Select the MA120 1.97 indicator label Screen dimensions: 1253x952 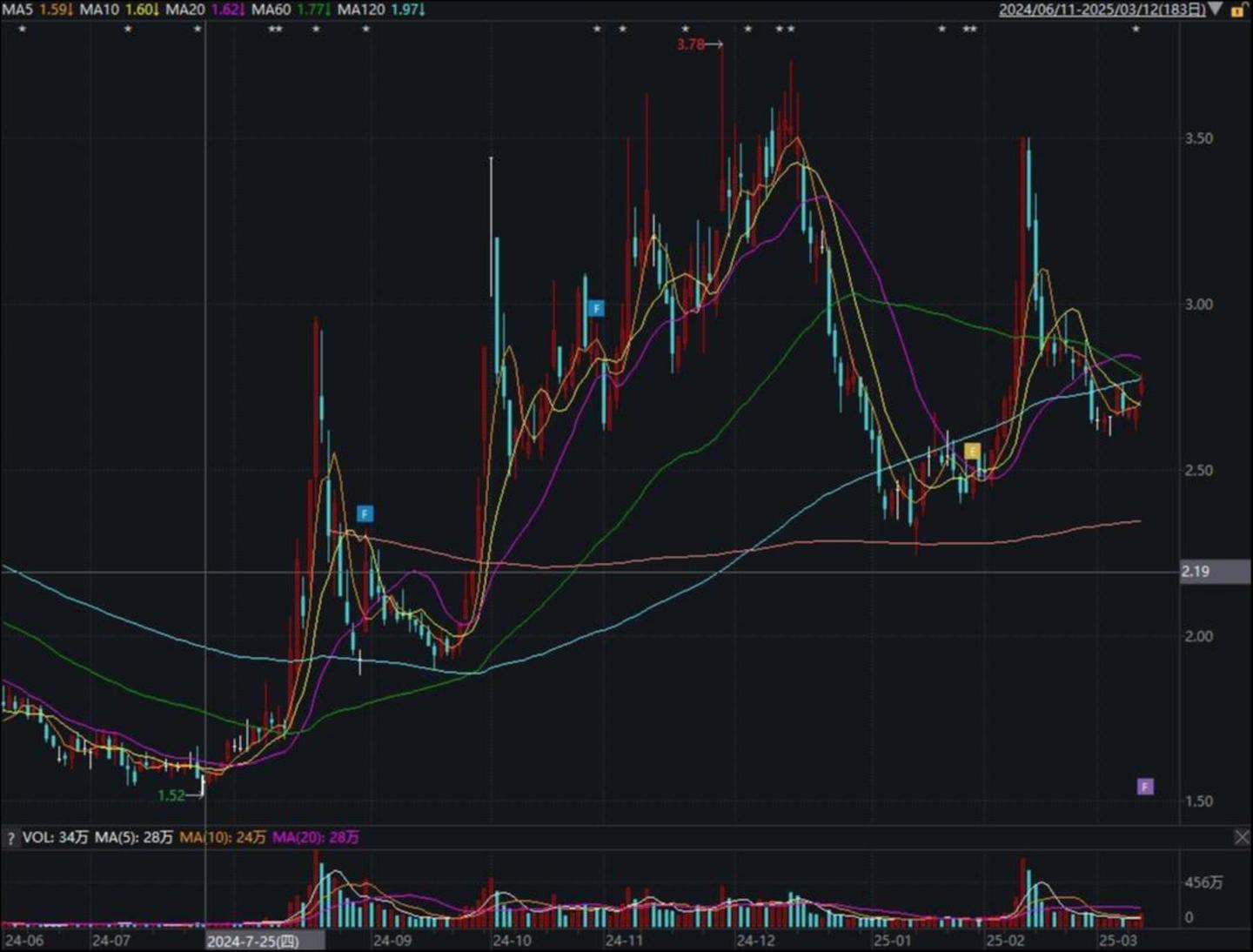(381, 10)
